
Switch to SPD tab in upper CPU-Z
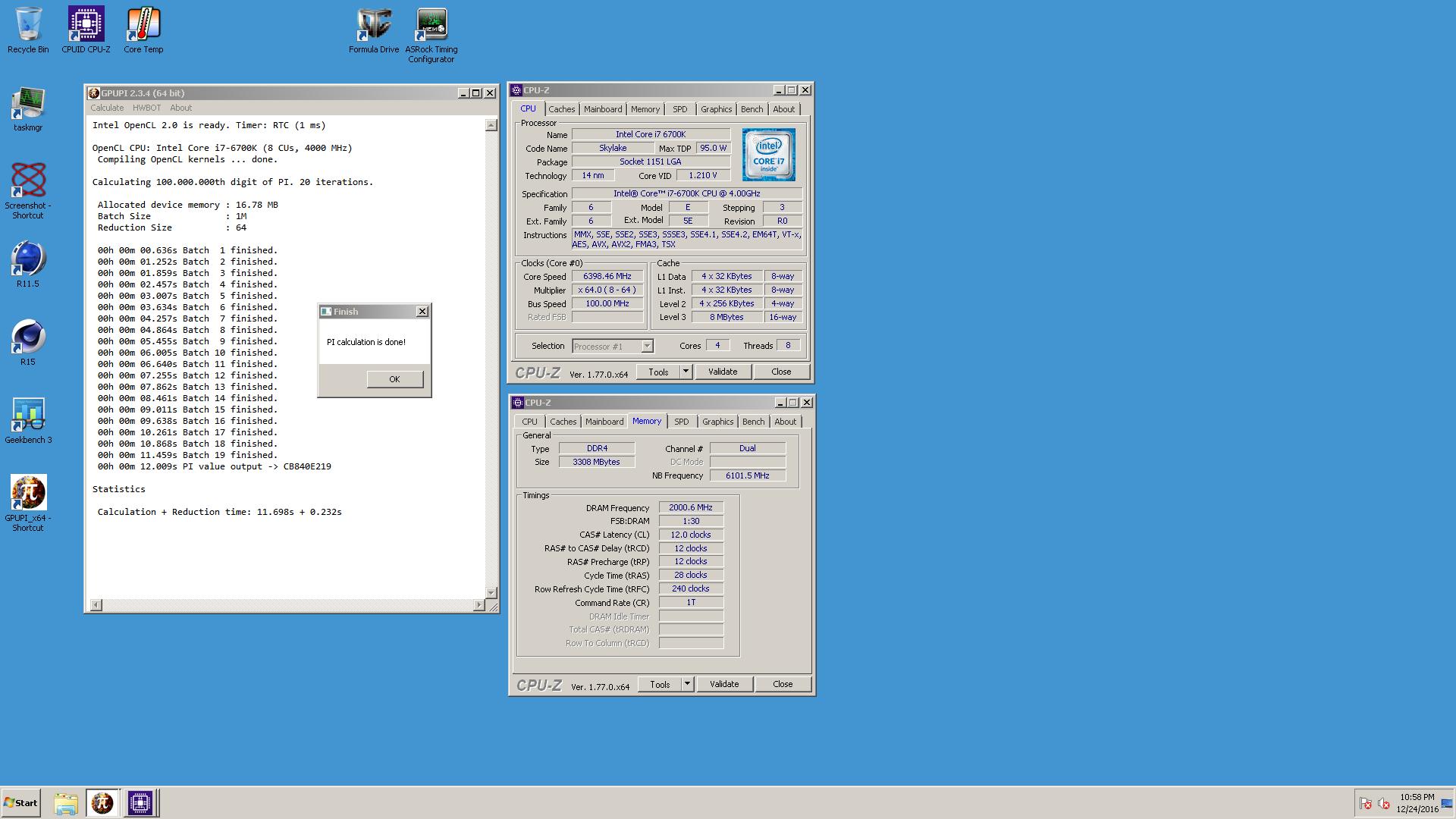pos(680,109)
